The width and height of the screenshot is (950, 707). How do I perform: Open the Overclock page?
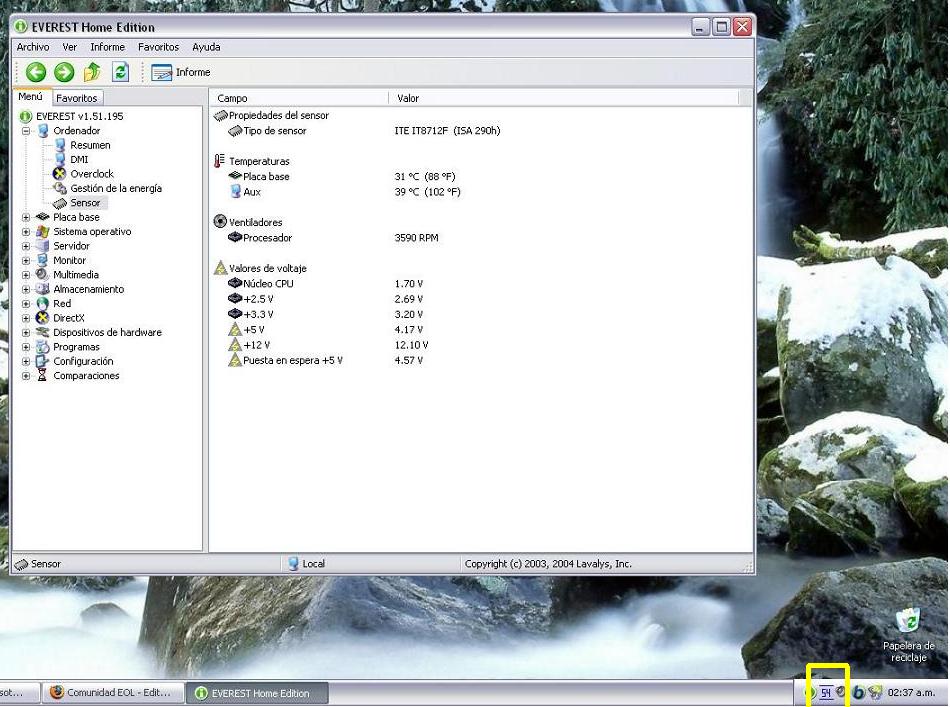point(91,174)
